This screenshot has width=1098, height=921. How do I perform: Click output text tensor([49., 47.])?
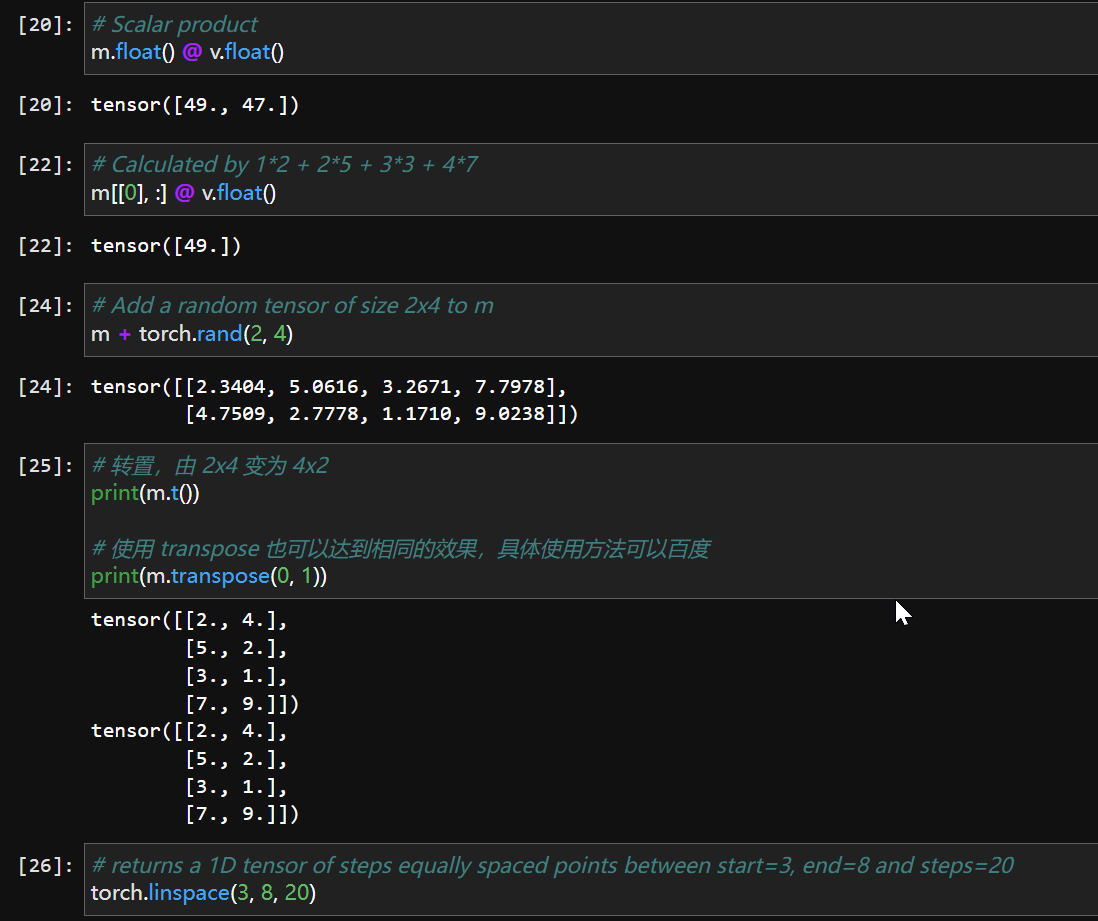pyautogui.click(x=195, y=105)
